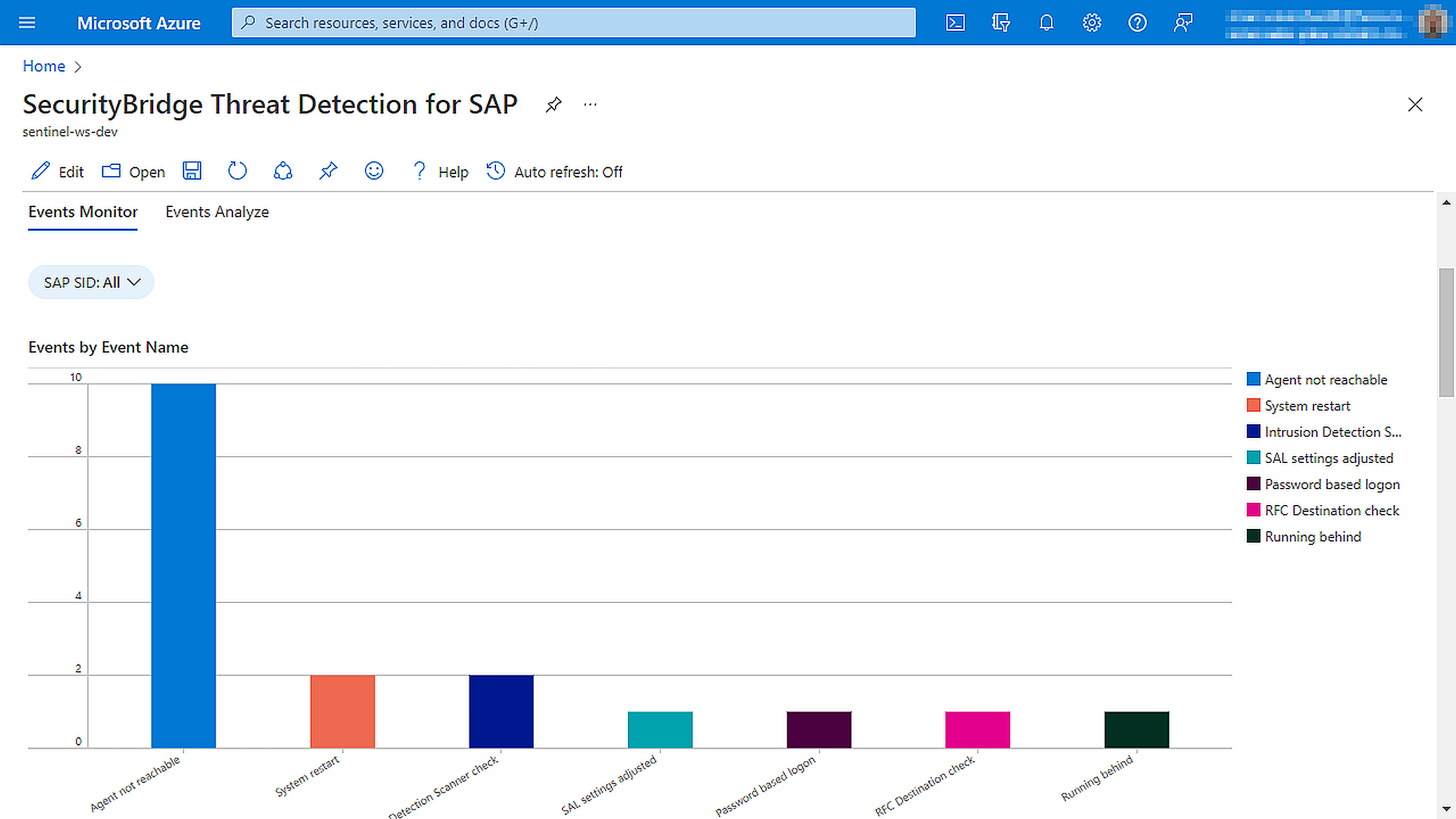
Task: Focus the Search resources, services, and docs box
Action: (573, 23)
